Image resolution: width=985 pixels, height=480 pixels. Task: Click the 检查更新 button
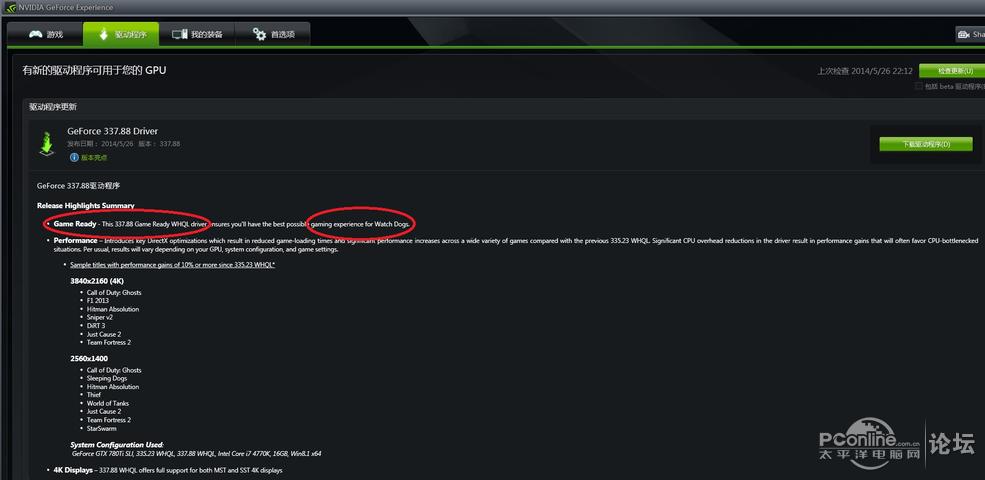(x=952, y=70)
